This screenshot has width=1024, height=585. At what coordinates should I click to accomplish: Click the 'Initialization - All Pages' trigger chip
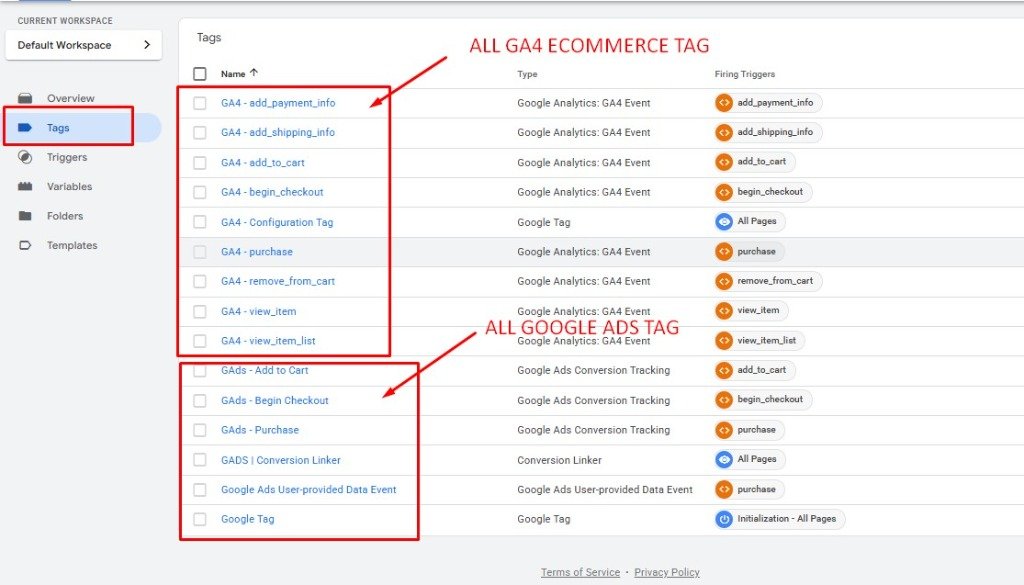pyautogui.click(x=780, y=519)
